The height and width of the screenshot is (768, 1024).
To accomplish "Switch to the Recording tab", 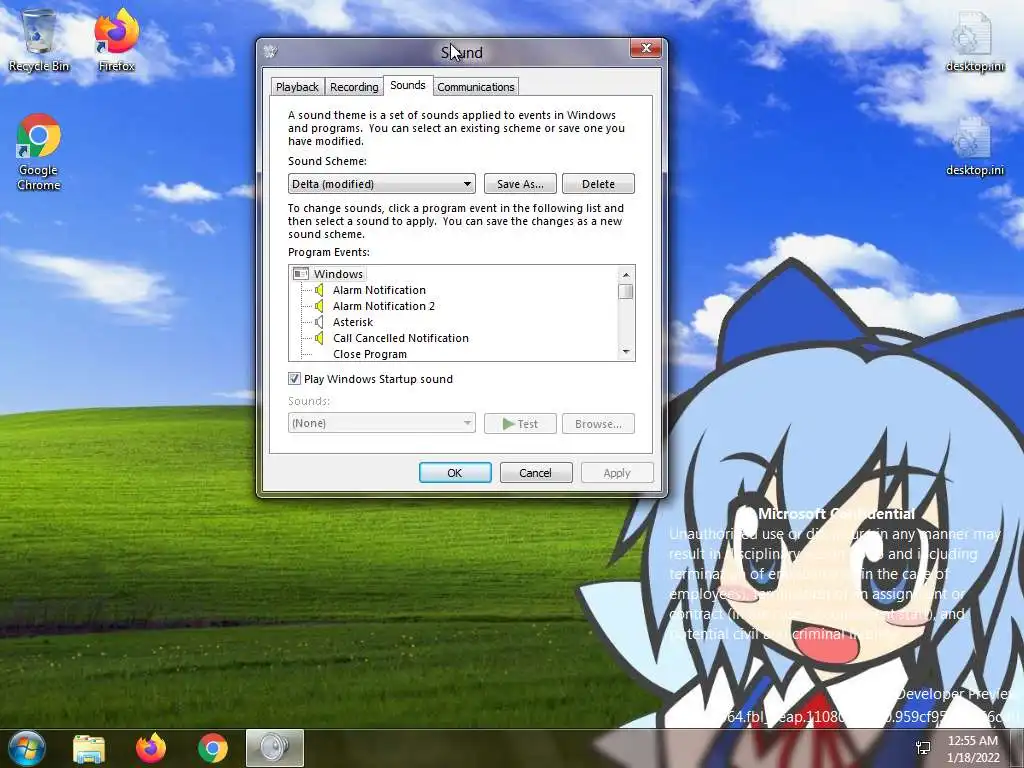I will tap(354, 87).
